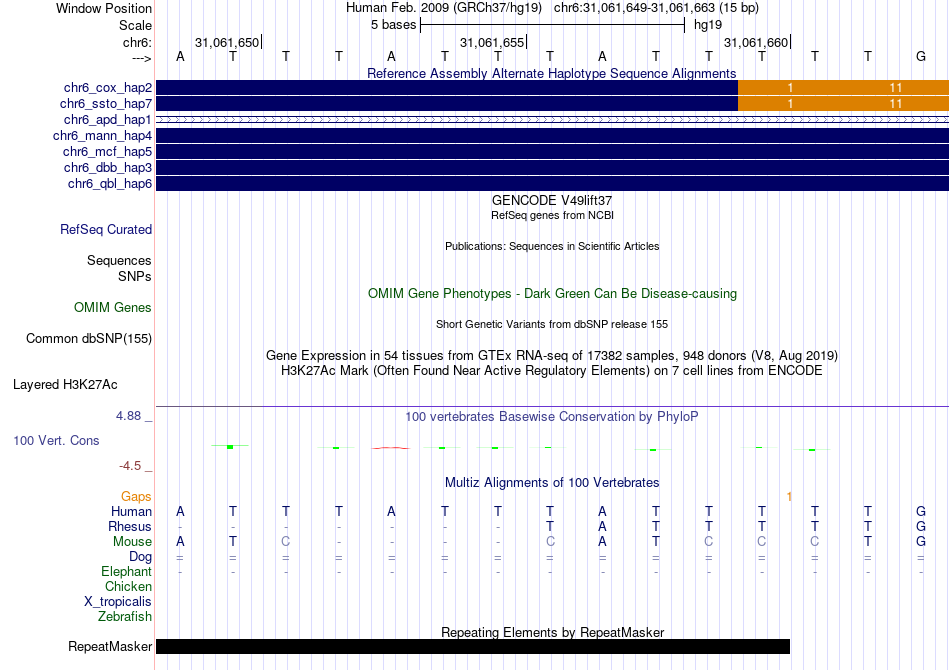950x670 pixels.
Task: Click the Chicken species label
Action: (x=128, y=587)
